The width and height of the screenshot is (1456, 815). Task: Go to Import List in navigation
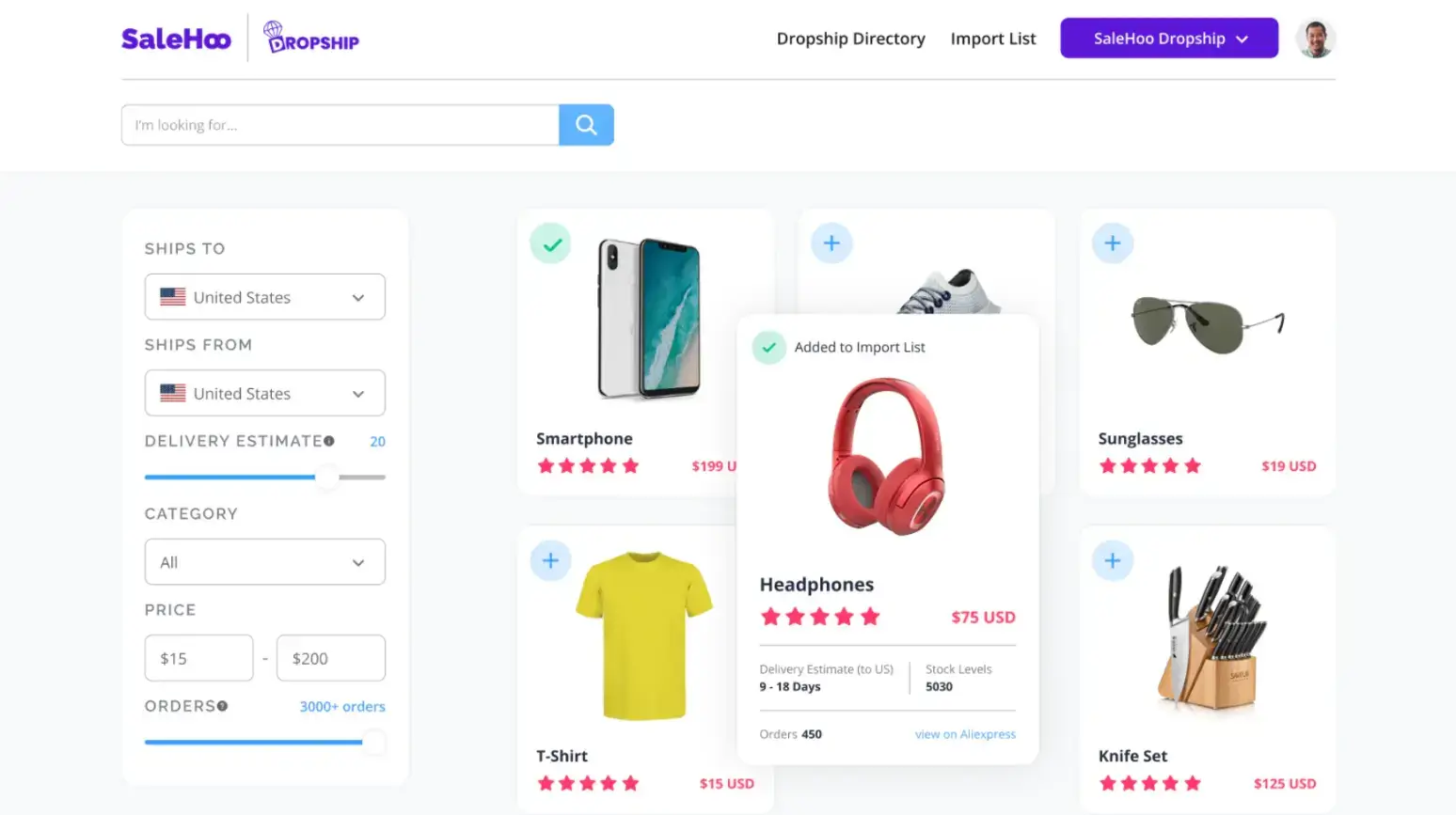[x=993, y=39]
